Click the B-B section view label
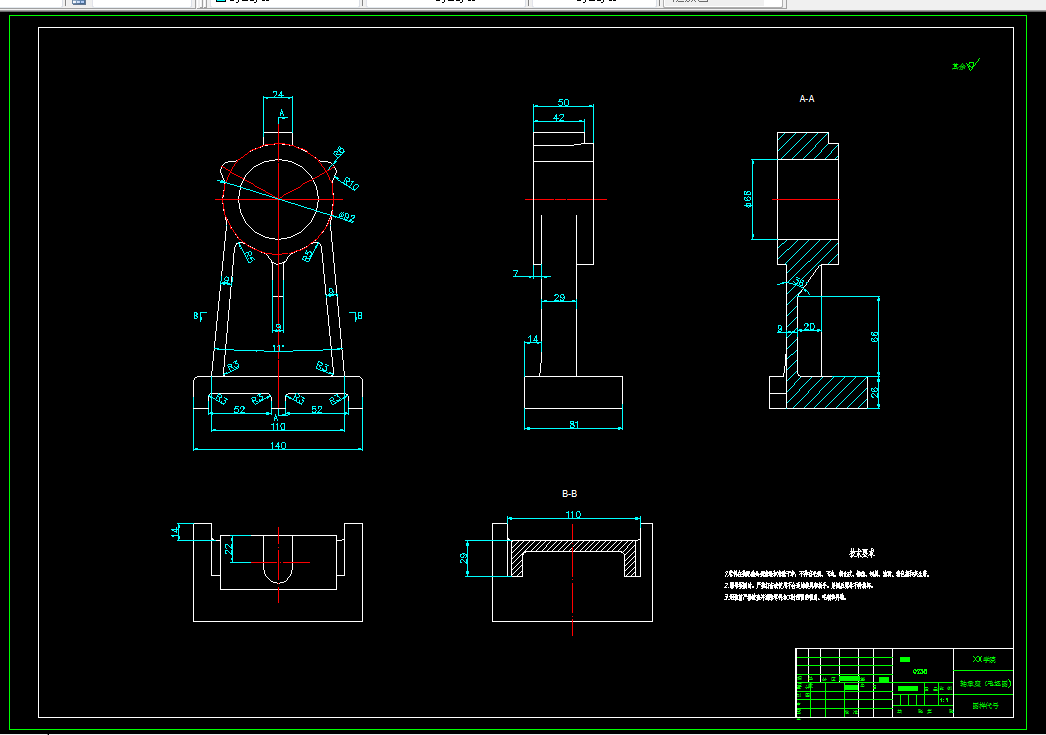This screenshot has height=735, width=1046. click(569, 494)
